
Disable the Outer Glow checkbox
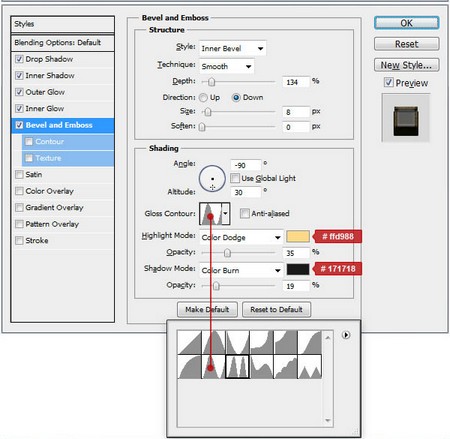click(x=19, y=92)
